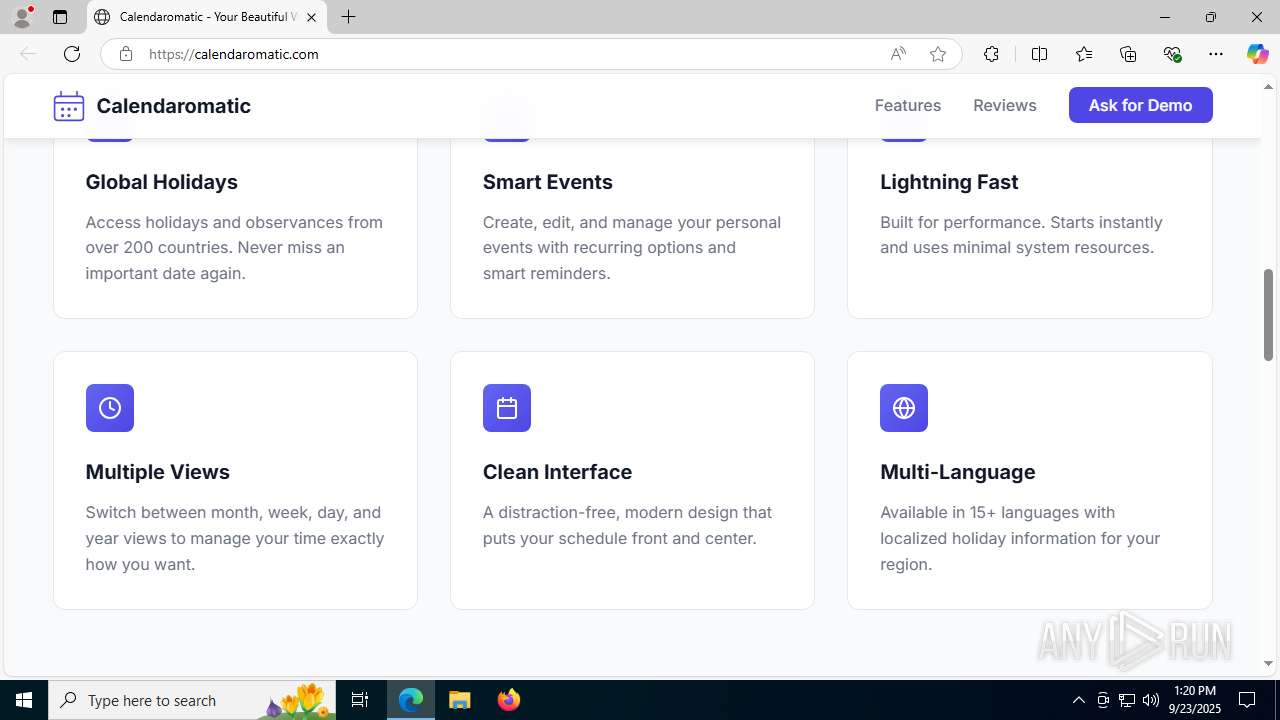Viewport: 1280px width, 720px height.
Task: Open the Extensions puzzle icon
Action: coord(991,54)
